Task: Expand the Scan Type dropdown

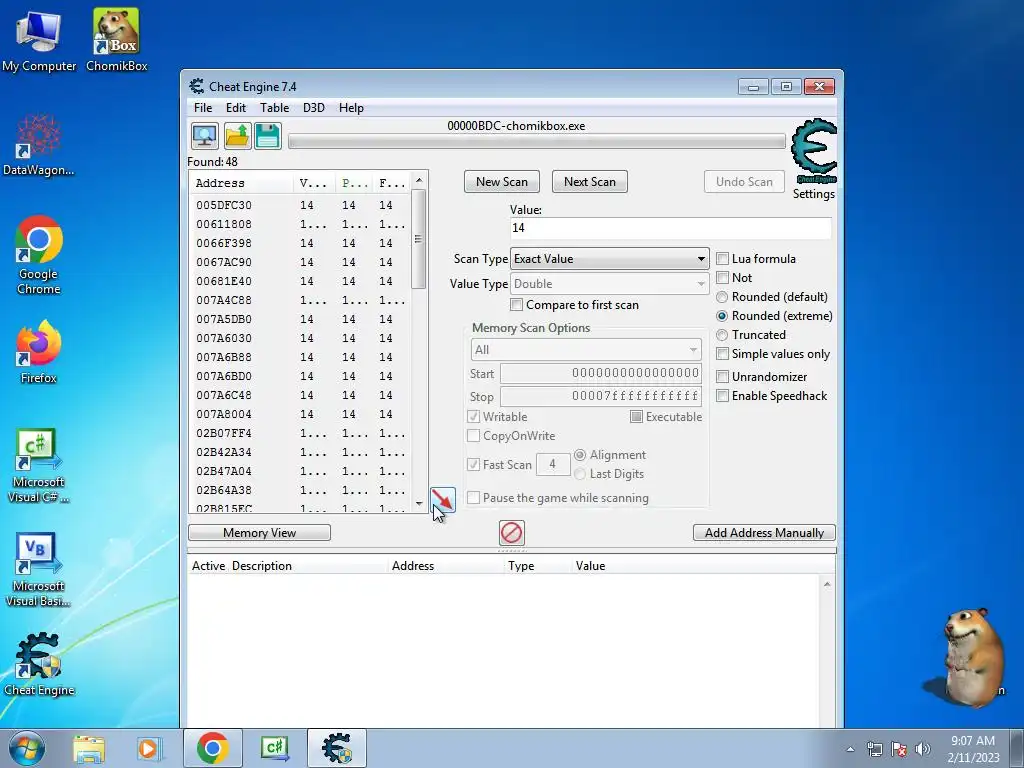Action: tap(609, 259)
